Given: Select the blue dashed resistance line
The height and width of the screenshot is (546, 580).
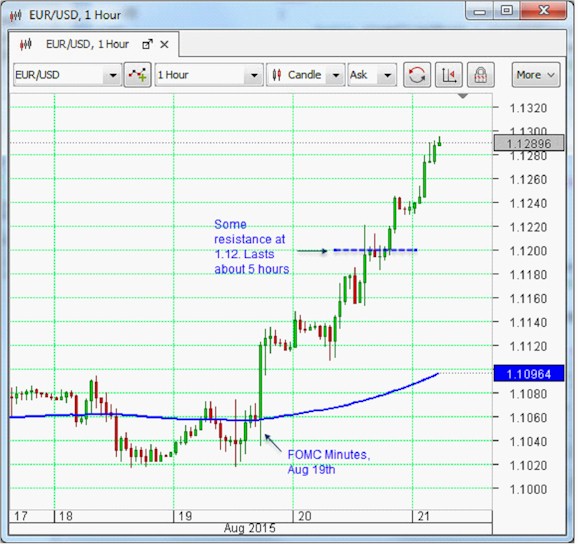Looking at the screenshot, I should pyautogui.click(x=375, y=250).
